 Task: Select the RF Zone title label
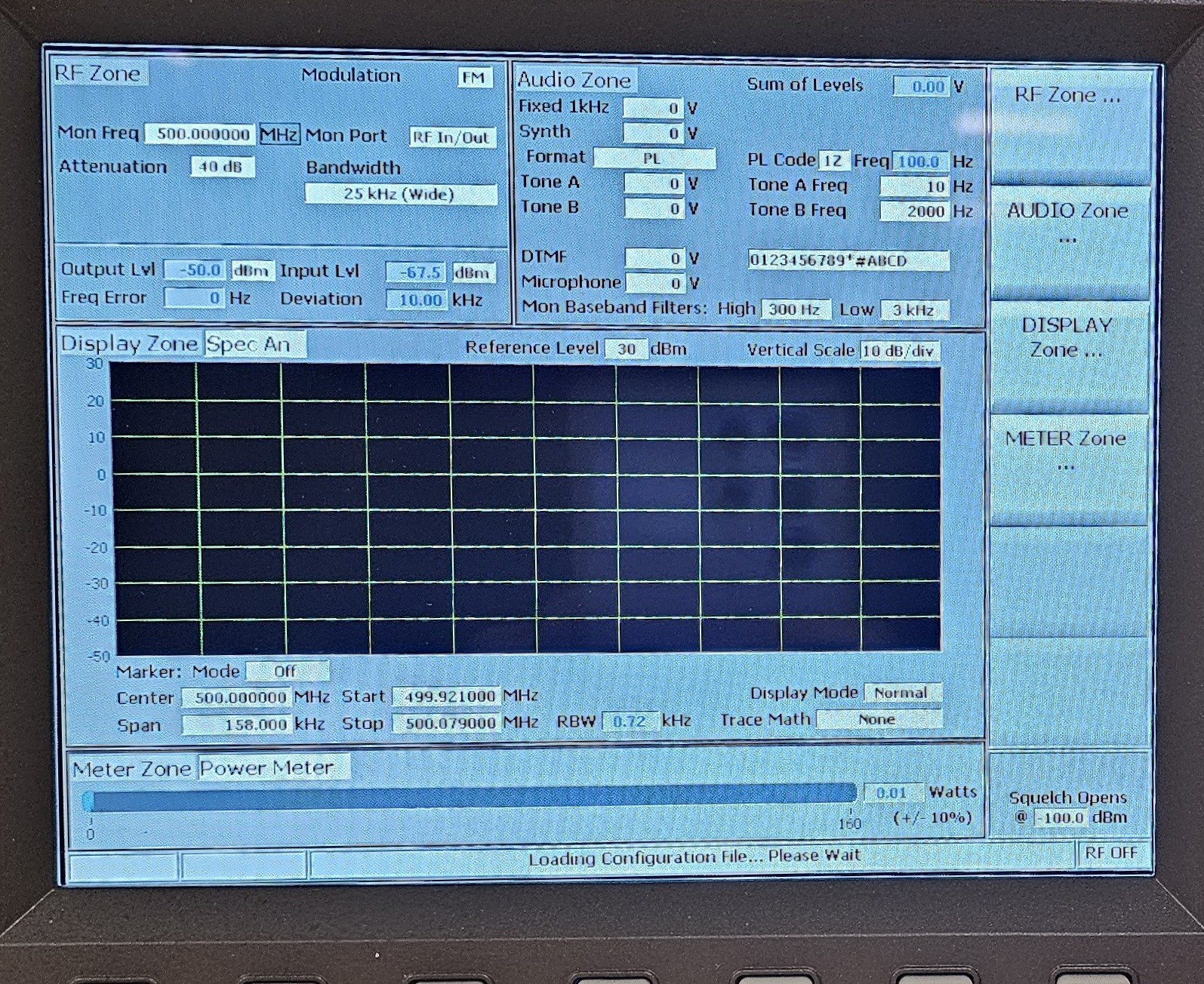pyautogui.click(x=99, y=73)
